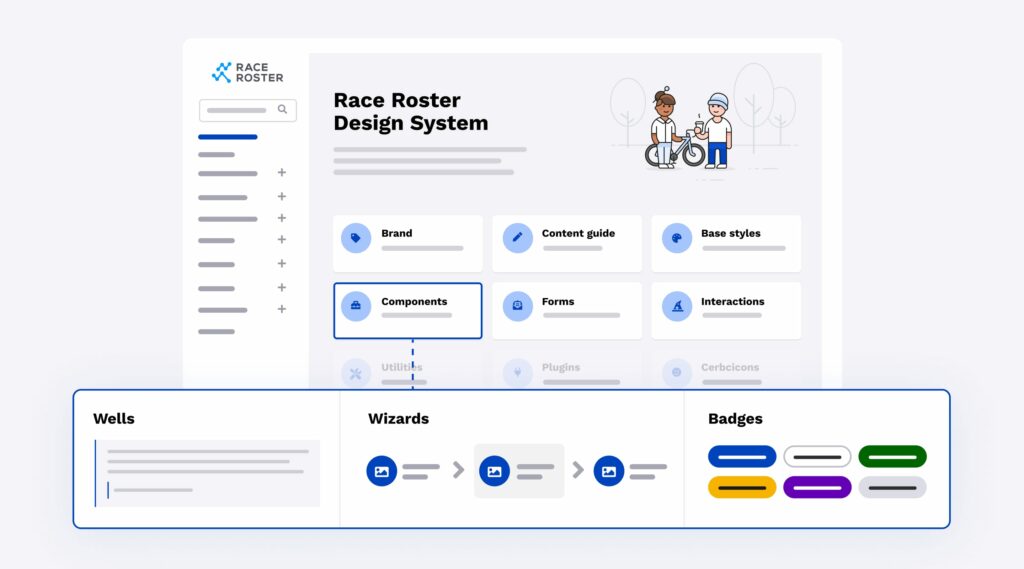Click the yellow badge
Viewport: 1024px width, 569px height.
point(742,487)
